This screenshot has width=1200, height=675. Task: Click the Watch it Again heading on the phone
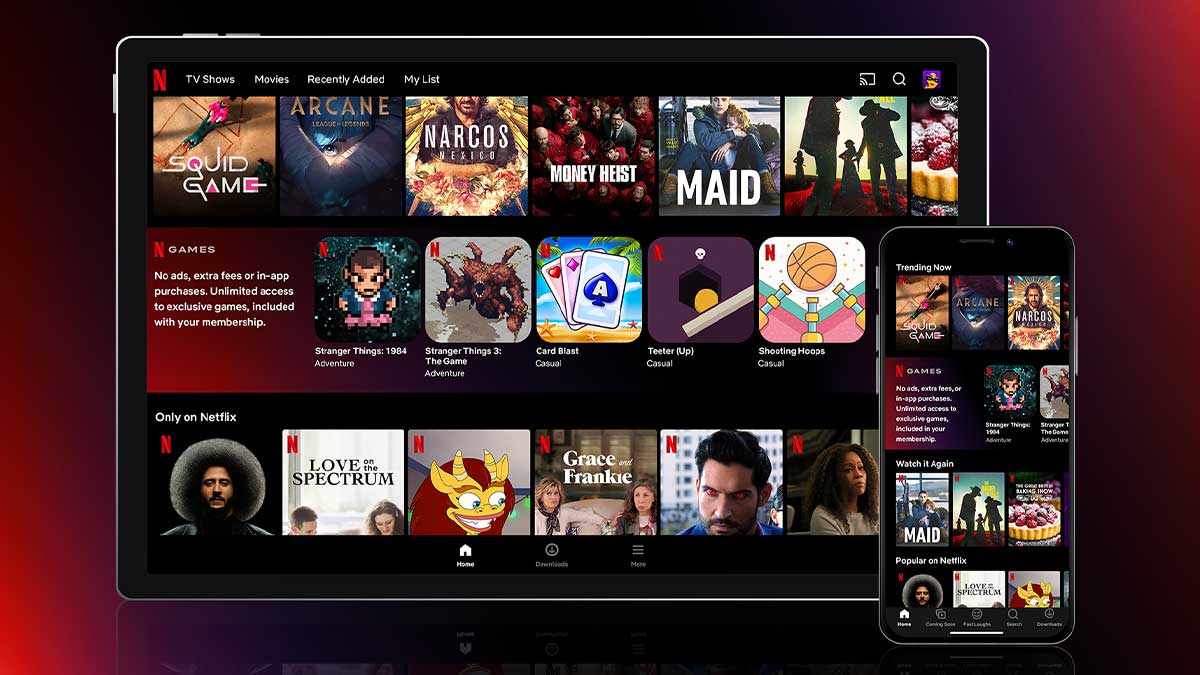pyautogui.click(x=925, y=464)
